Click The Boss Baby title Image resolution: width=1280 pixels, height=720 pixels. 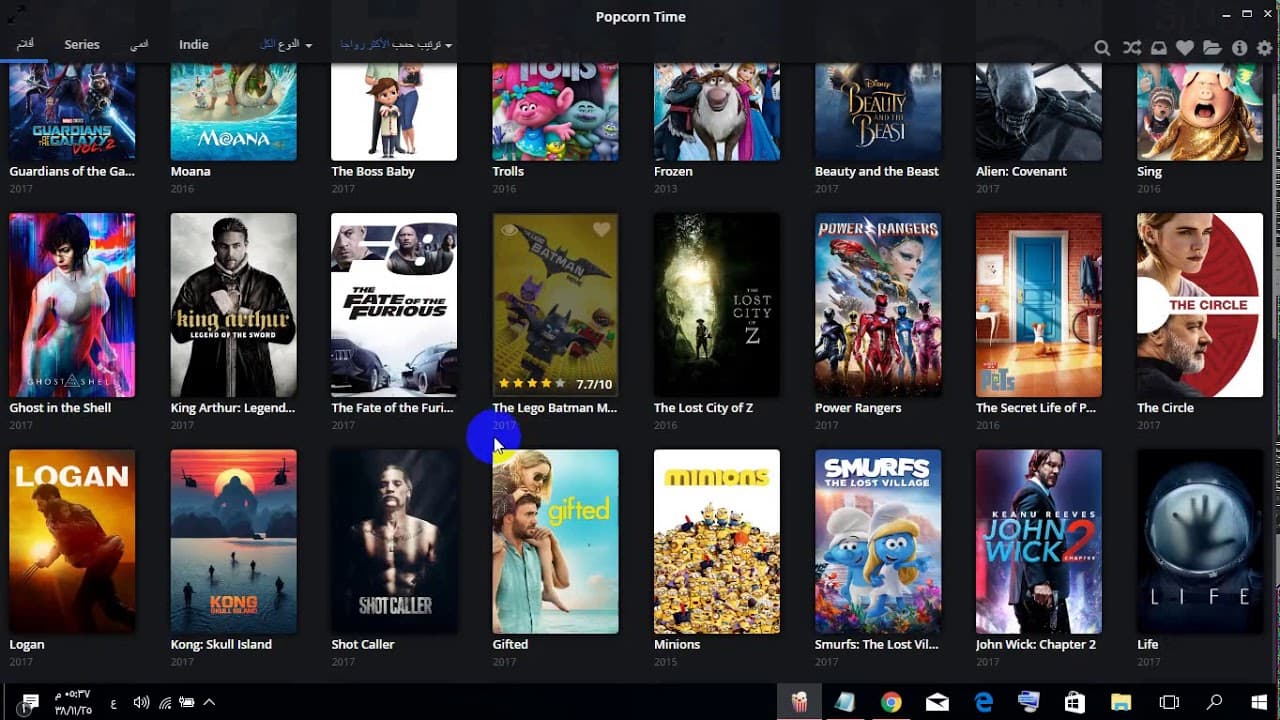pyautogui.click(x=373, y=171)
